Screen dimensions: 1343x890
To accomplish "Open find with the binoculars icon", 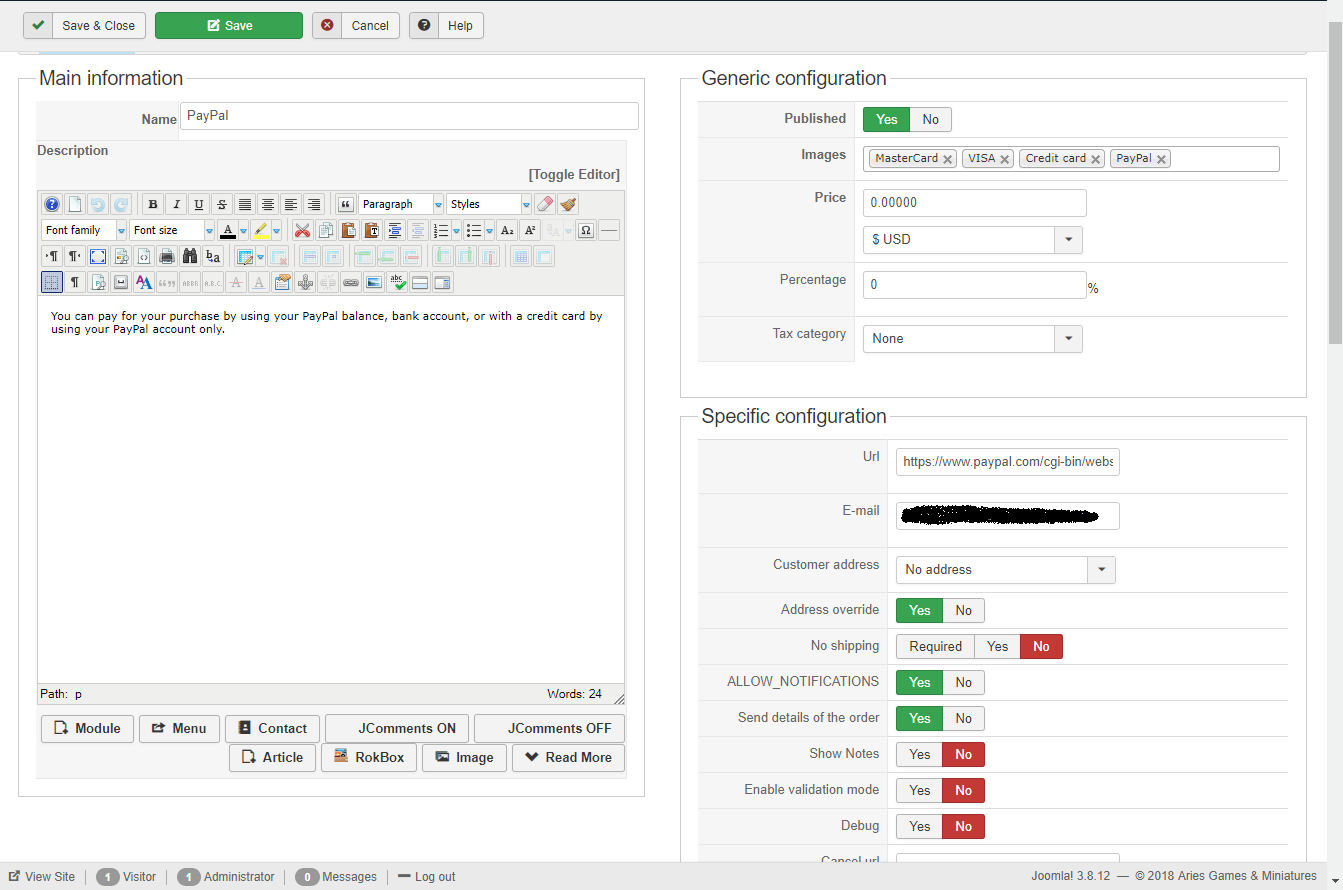I will point(190,256).
